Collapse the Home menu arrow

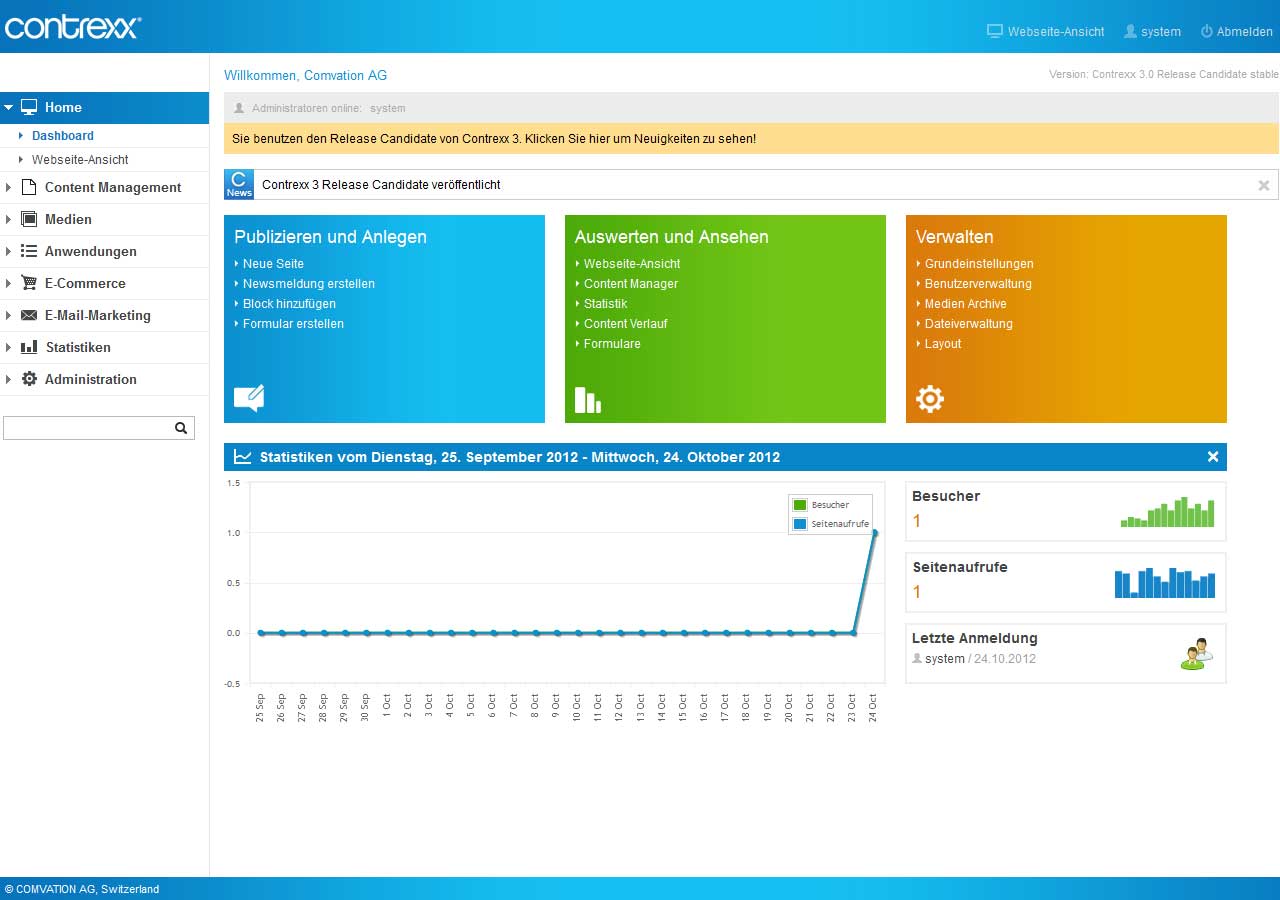tap(8, 107)
